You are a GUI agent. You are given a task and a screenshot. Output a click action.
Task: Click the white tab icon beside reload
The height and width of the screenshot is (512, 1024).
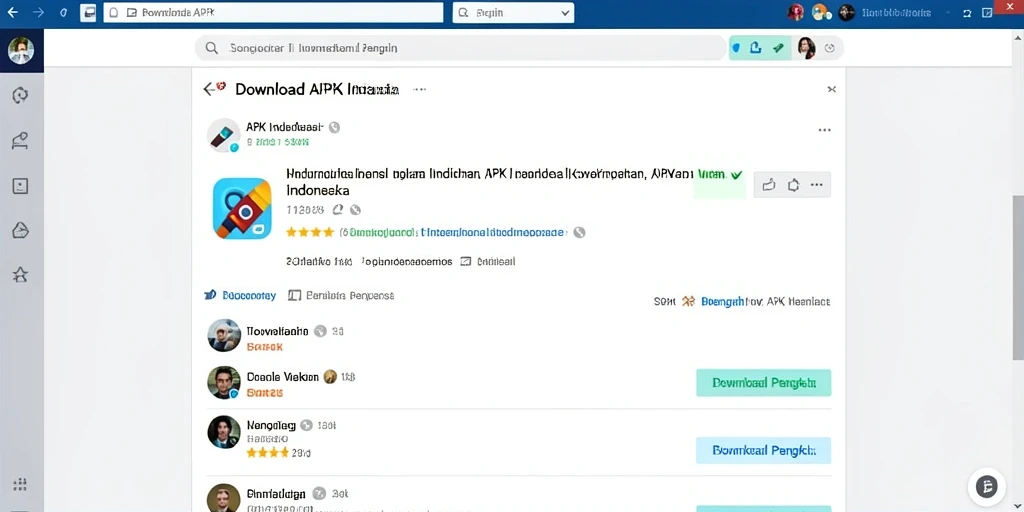(88, 12)
